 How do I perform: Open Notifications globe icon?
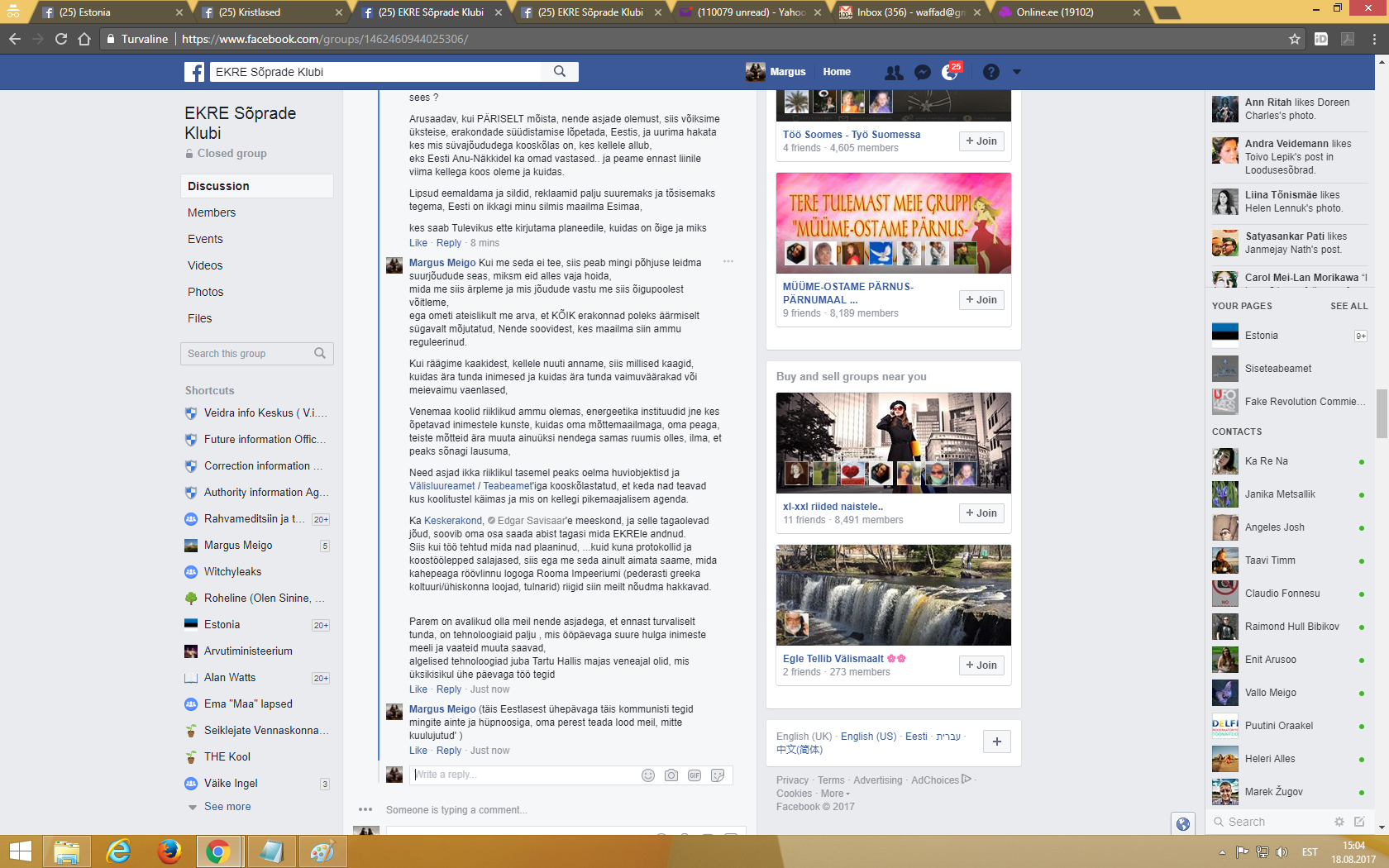[951, 72]
